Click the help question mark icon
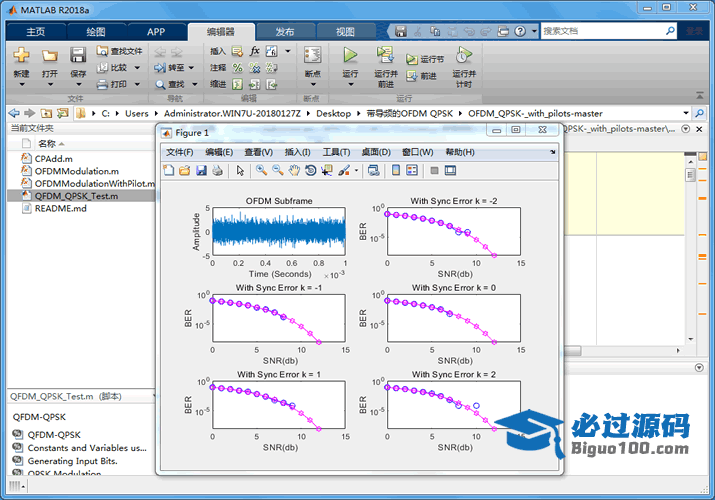The image size is (715, 500). [x=520, y=31]
